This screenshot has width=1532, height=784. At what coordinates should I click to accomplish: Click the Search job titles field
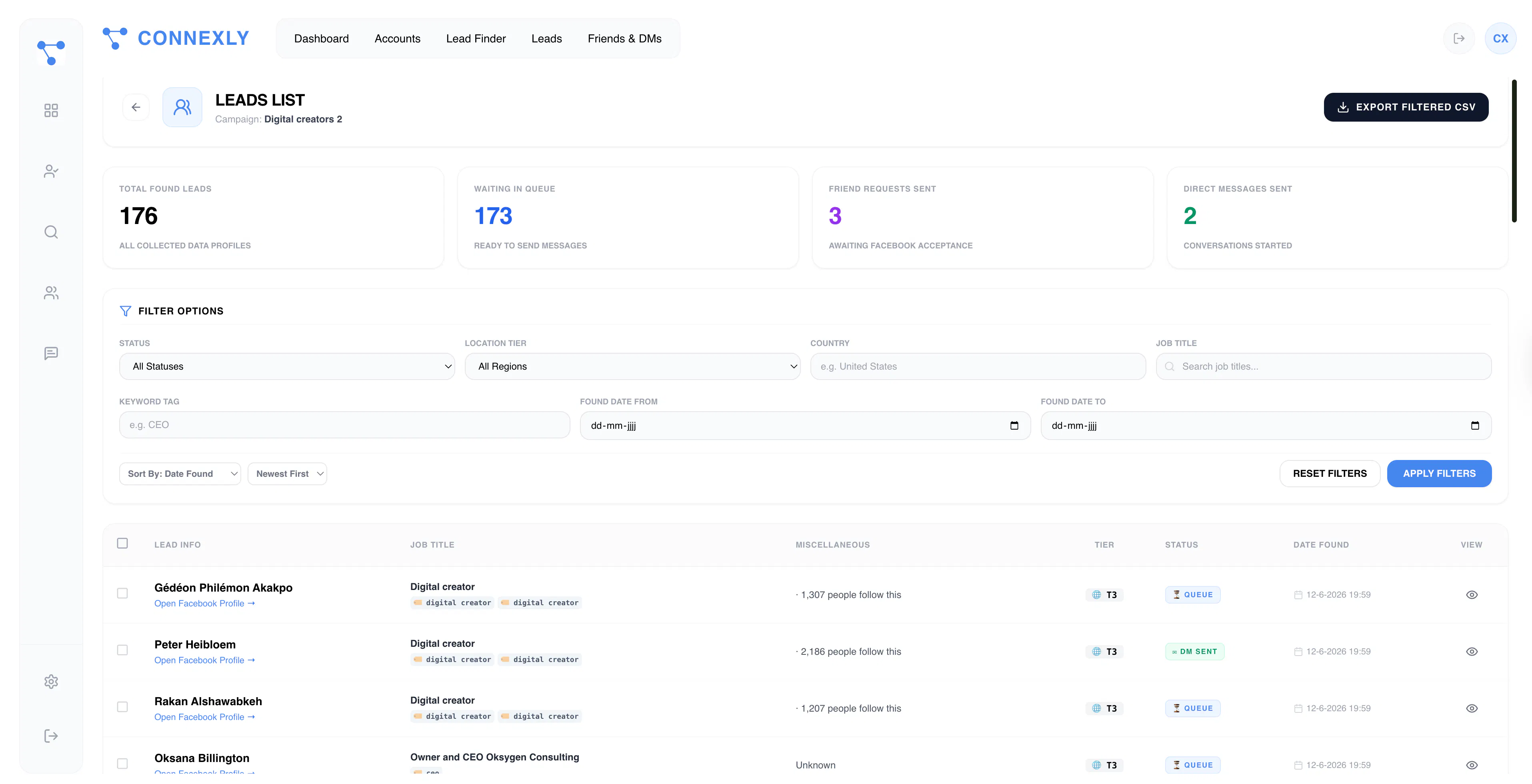tap(1323, 366)
